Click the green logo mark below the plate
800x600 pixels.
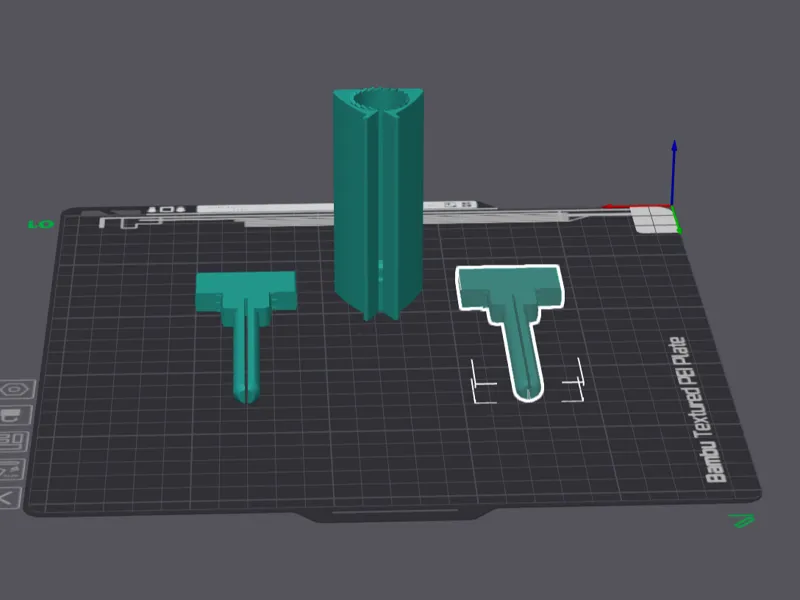coord(742,521)
